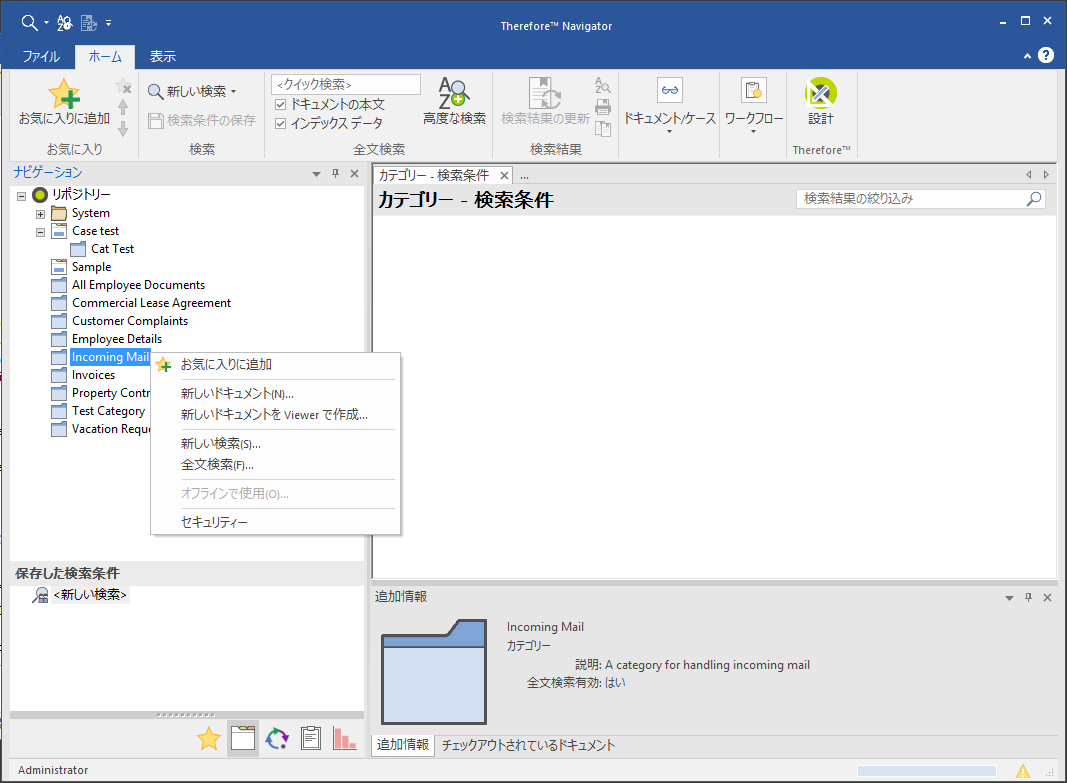
Task: Move favorite up arrow icon
Action: point(123,107)
